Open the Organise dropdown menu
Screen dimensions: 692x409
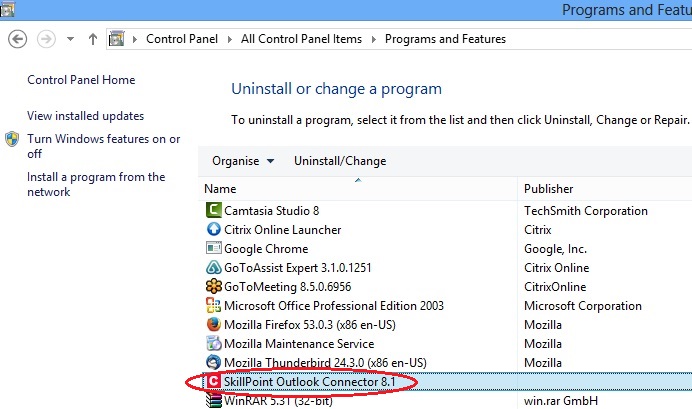pyautogui.click(x=243, y=161)
